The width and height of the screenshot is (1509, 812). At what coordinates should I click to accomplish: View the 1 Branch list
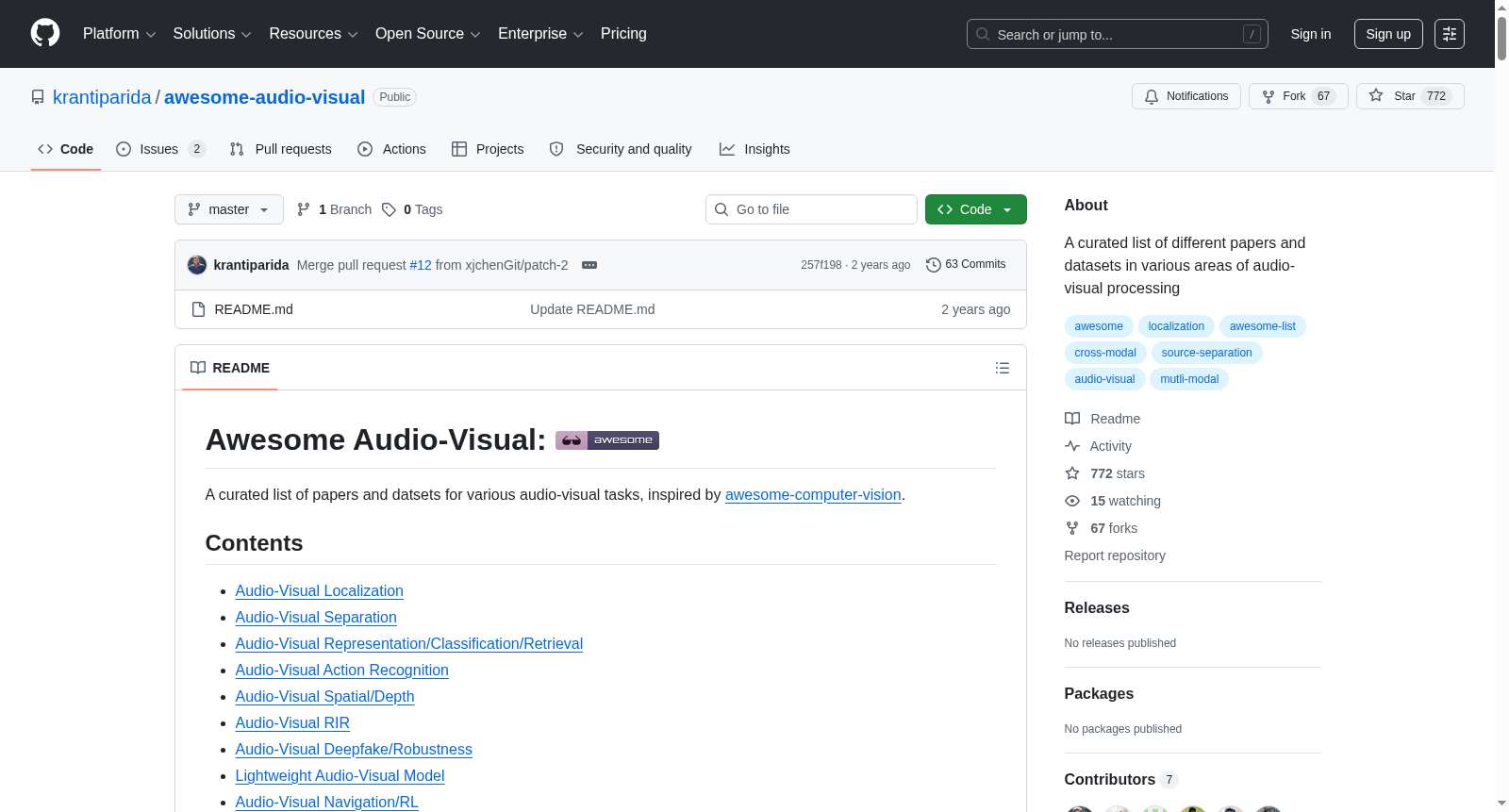[x=335, y=209]
